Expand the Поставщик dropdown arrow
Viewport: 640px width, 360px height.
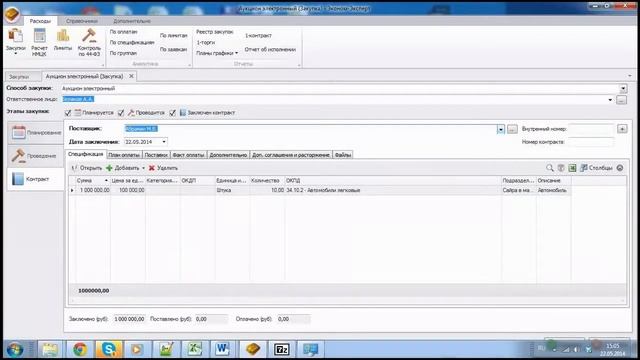point(501,129)
